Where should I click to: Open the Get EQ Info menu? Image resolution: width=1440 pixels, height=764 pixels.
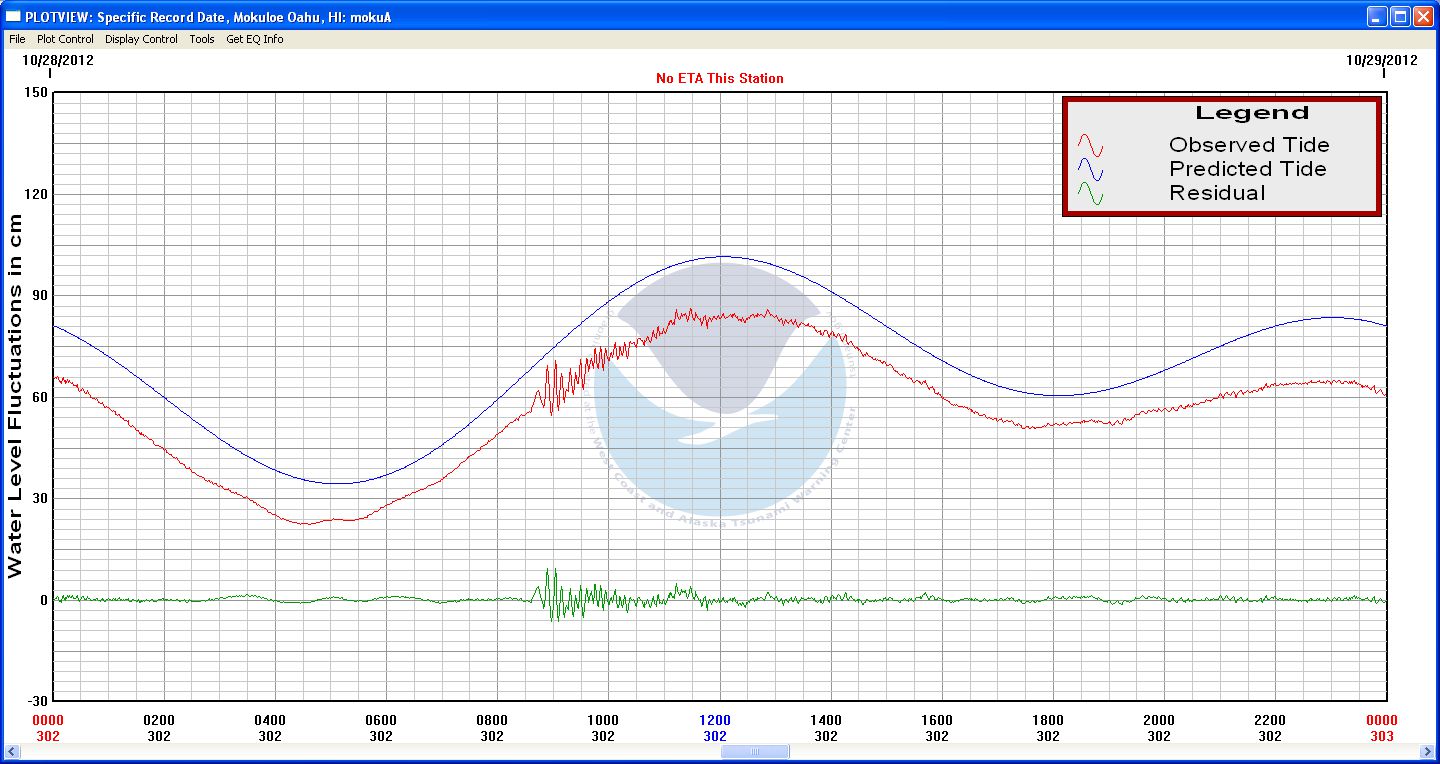254,39
